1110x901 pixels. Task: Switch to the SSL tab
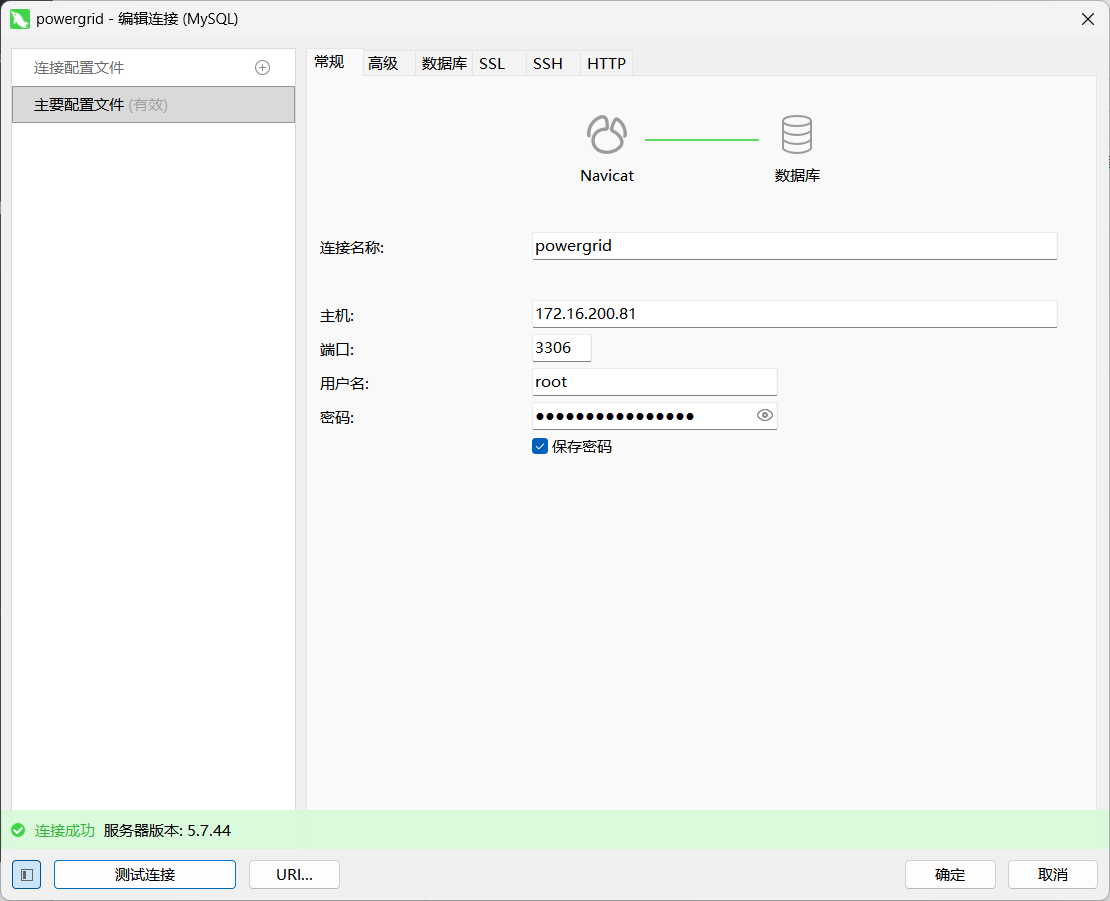tap(492, 63)
